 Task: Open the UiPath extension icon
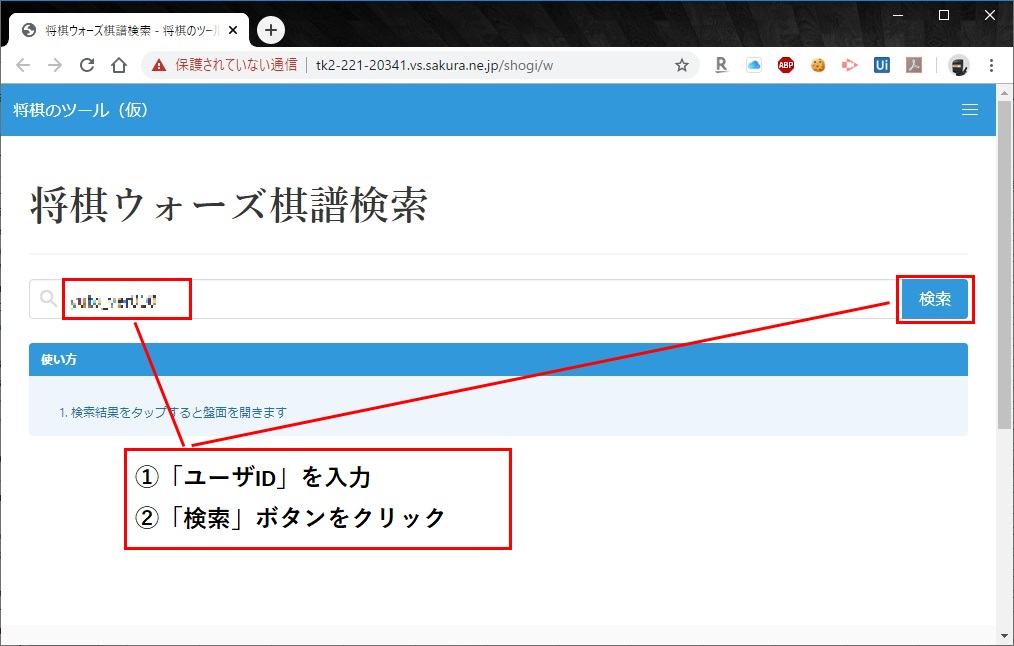point(881,65)
